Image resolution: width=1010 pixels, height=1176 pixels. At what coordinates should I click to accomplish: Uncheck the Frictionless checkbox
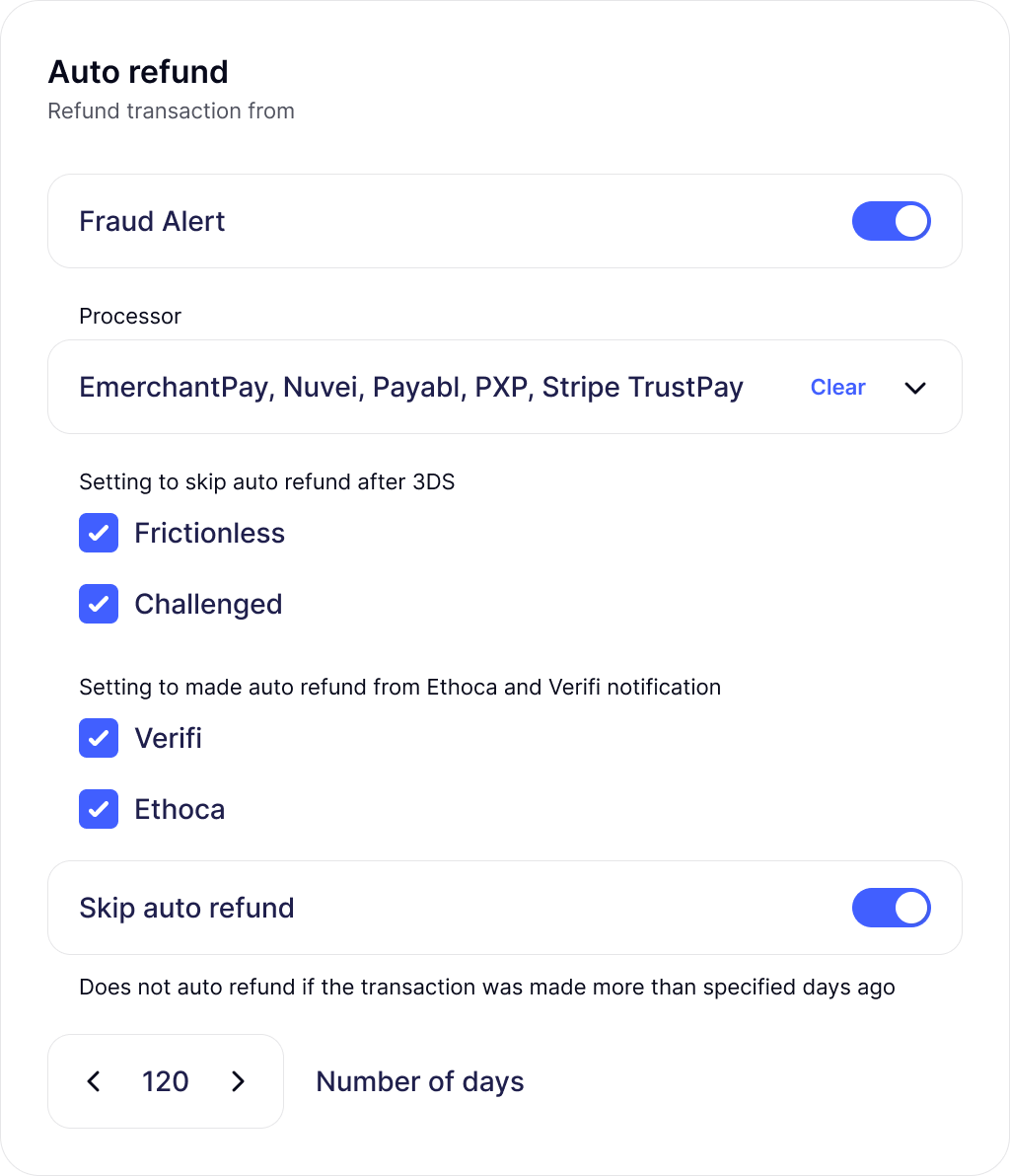pos(99,533)
